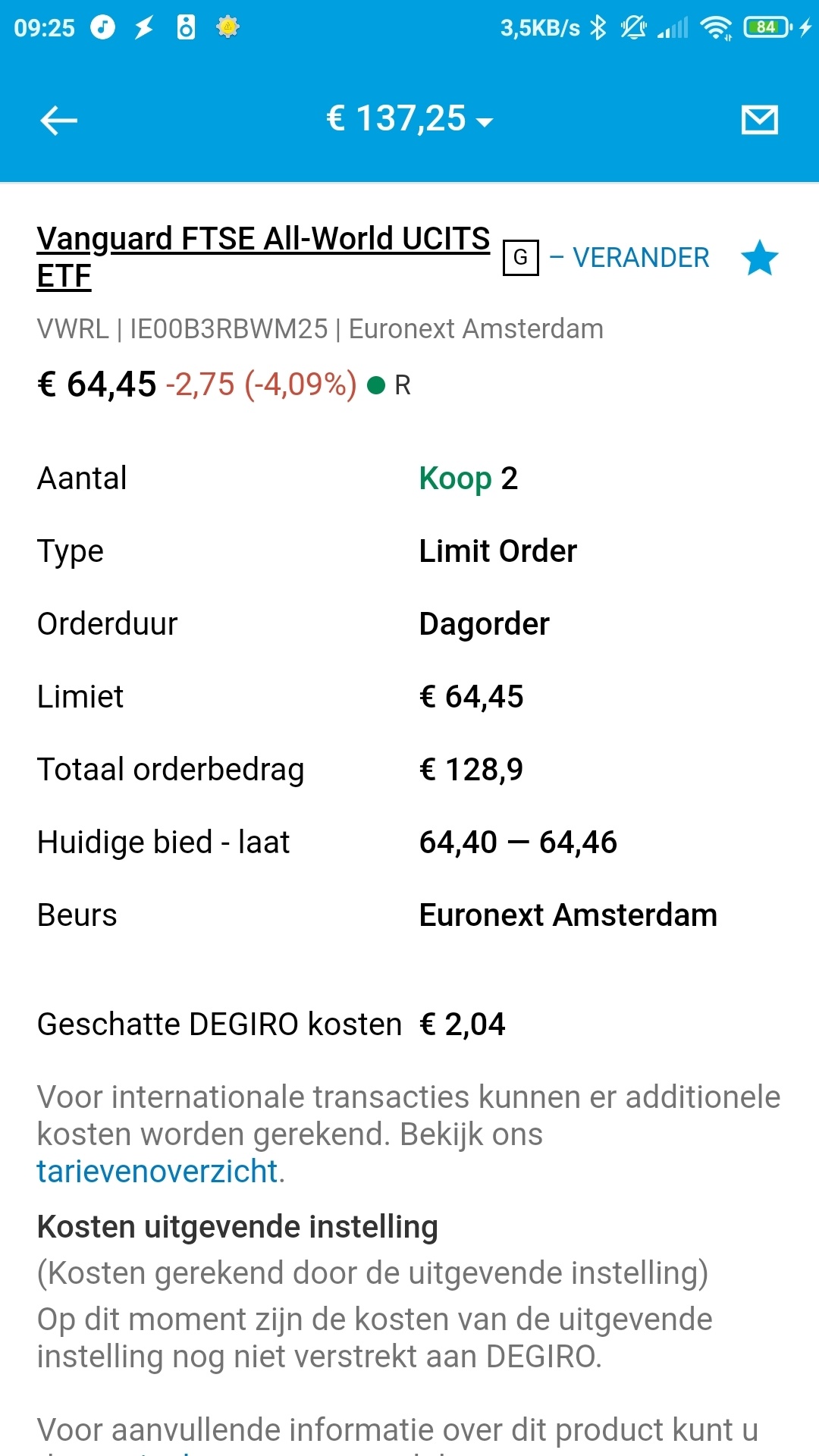Tap the muted bell notification icon
819x1456 pixels.
[633, 28]
